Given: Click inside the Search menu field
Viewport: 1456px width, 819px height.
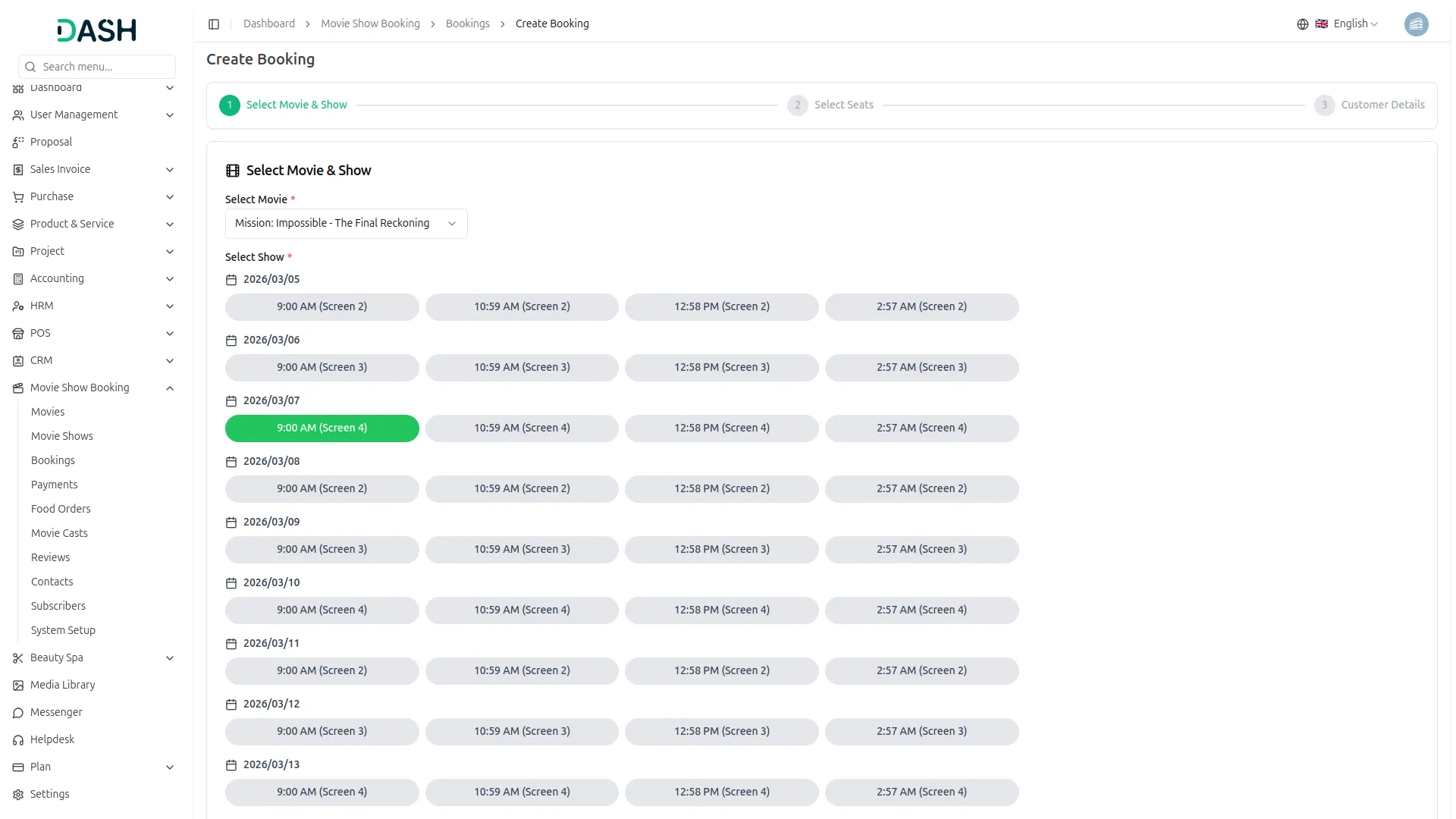Looking at the screenshot, I should click(x=96, y=66).
